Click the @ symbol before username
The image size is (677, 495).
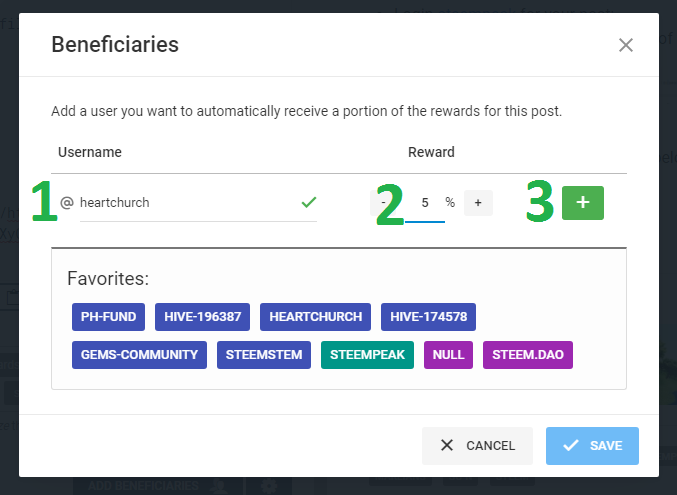67,202
